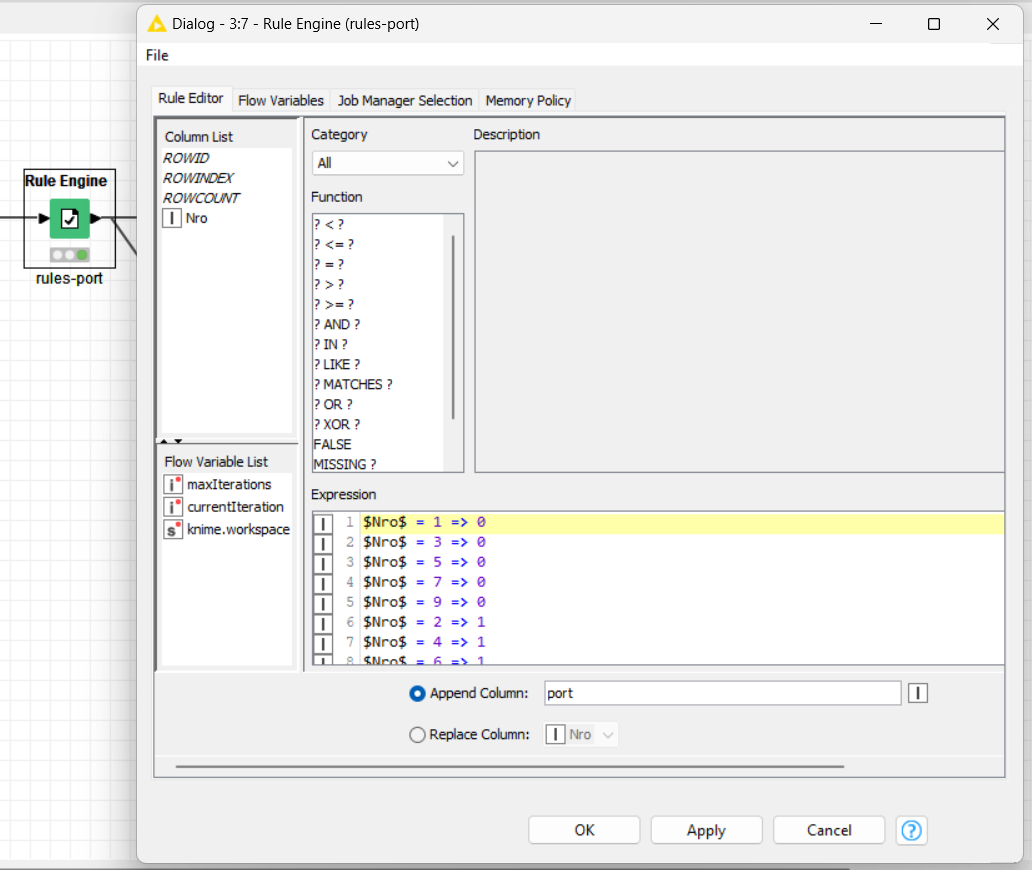Click the KNIME triangle icon in title bar
1032x870 pixels.
pos(155,23)
